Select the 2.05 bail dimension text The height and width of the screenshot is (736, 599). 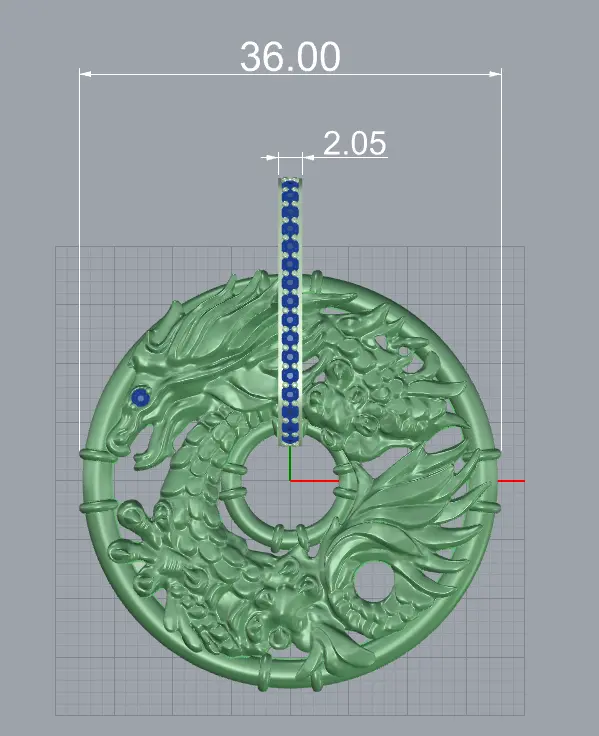click(x=355, y=143)
